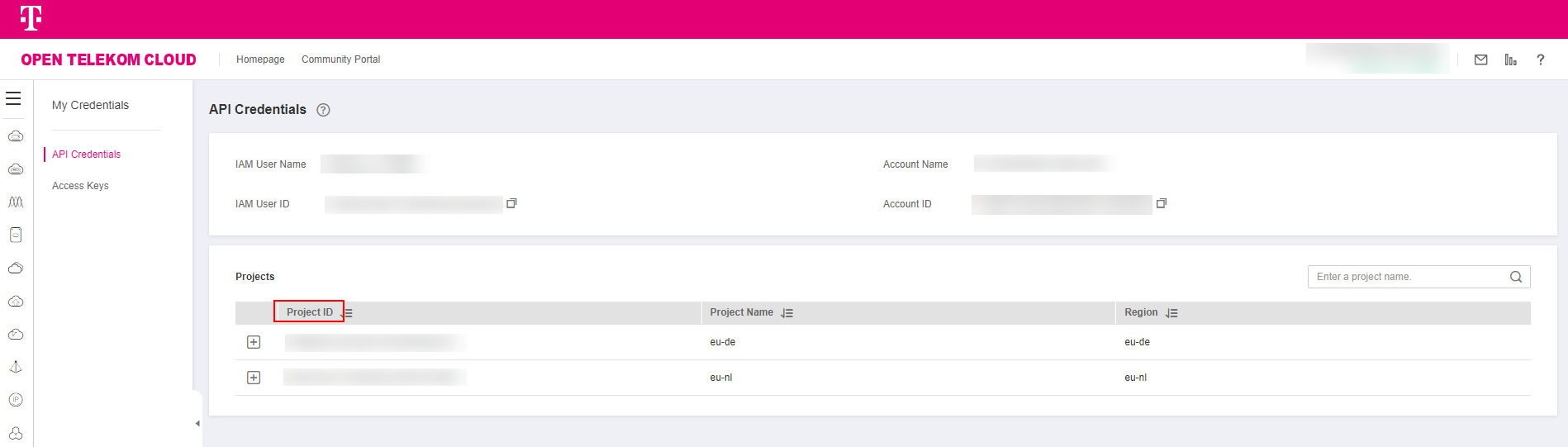
Task: Collapse the My Credentials side panel
Action: pyautogui.click(x=197, y=423)
